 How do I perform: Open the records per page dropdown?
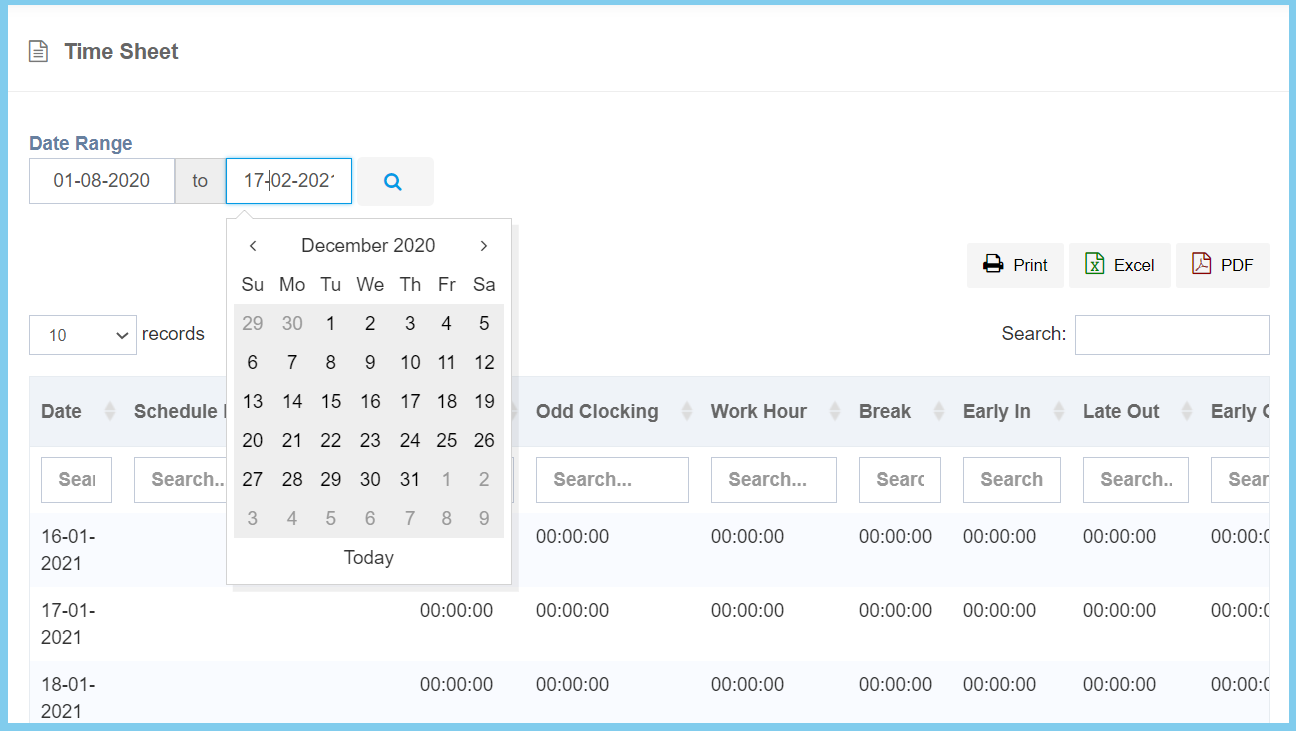82,335
